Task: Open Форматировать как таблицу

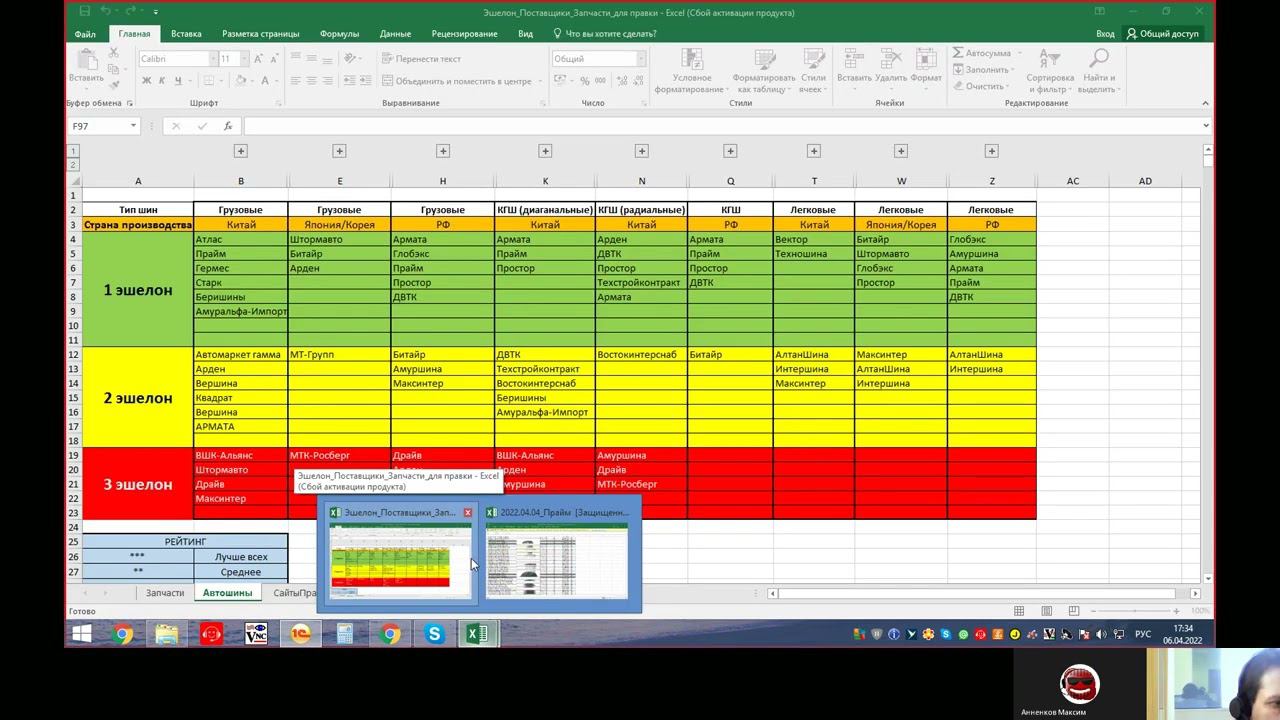Action: point(763,71)
